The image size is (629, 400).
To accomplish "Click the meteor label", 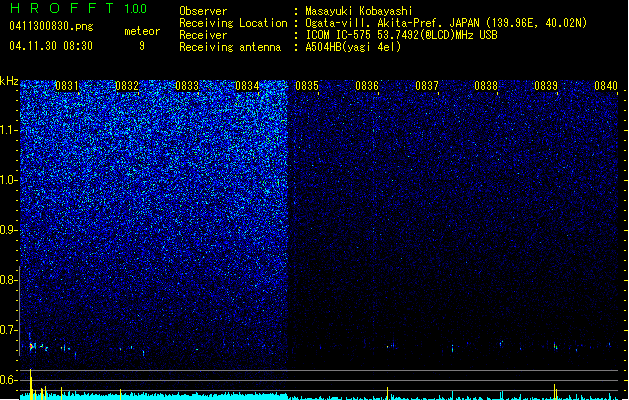I will click(142, 31).
